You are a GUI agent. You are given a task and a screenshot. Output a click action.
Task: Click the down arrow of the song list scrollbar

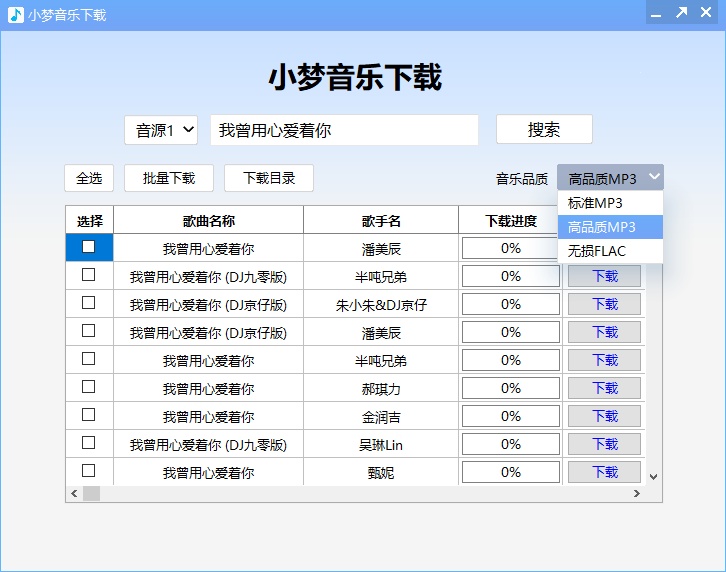(x=654, y=477)
